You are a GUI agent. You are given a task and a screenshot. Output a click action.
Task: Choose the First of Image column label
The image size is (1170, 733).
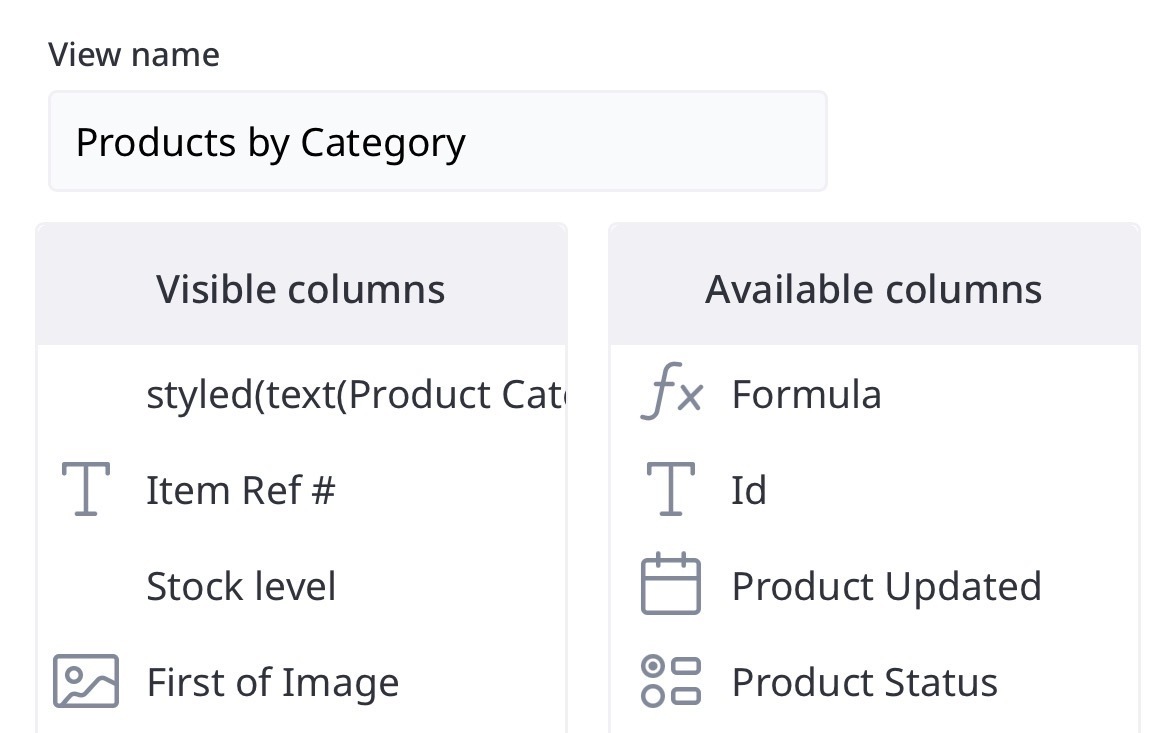(x=272, y=683)
